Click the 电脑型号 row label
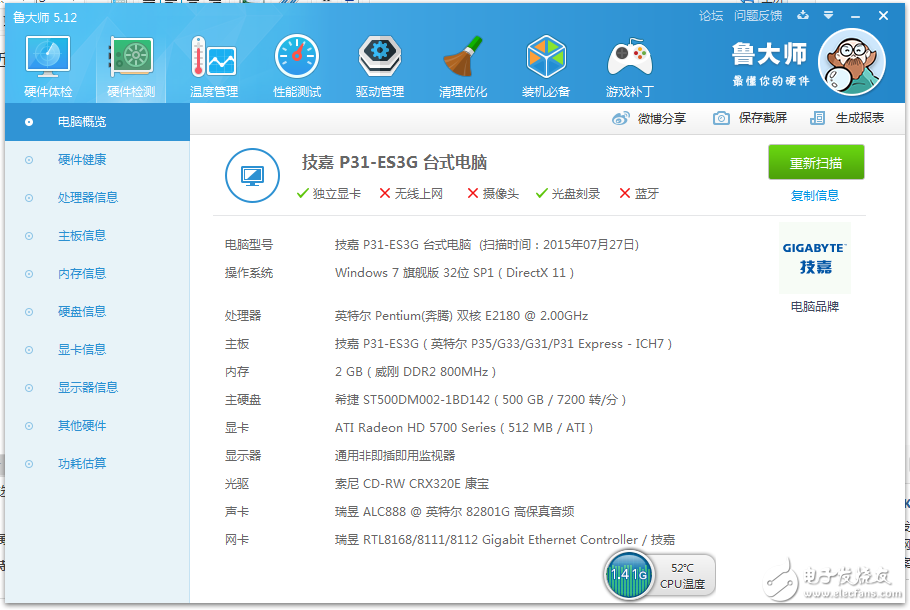910x610 pixels. 249,245
